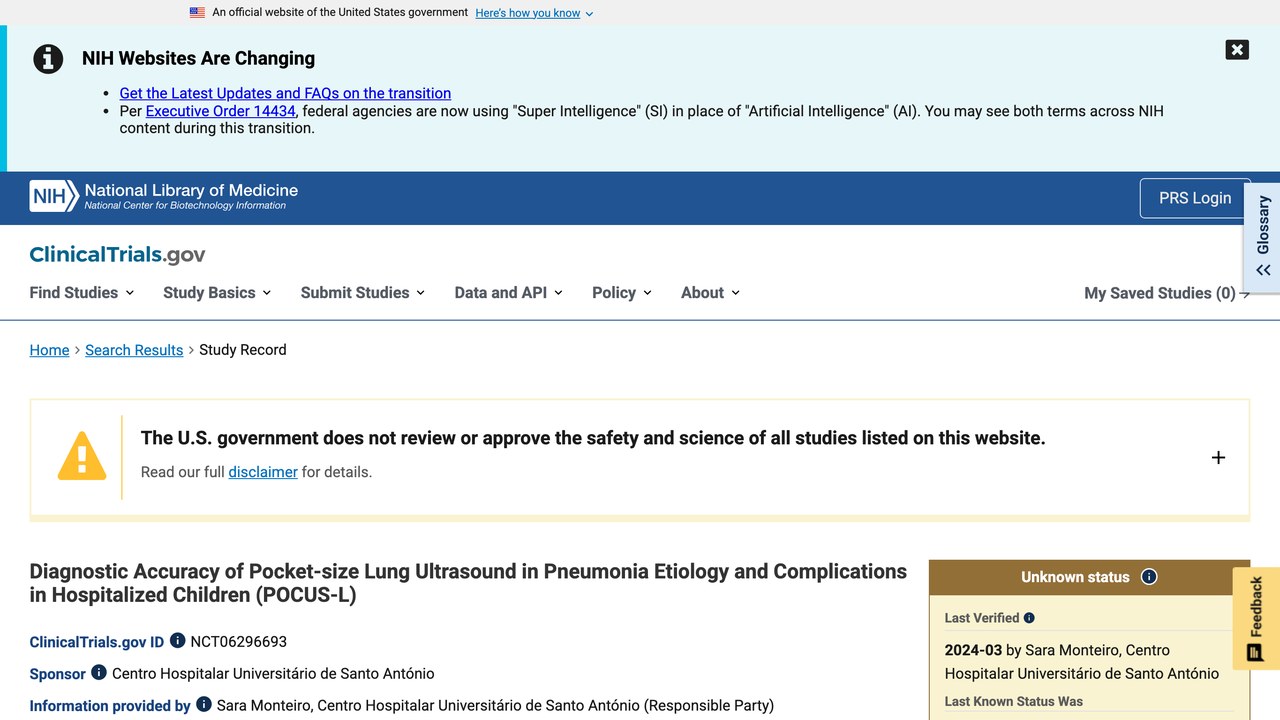Open the full disclaimer link

click(x=263, y=472)
